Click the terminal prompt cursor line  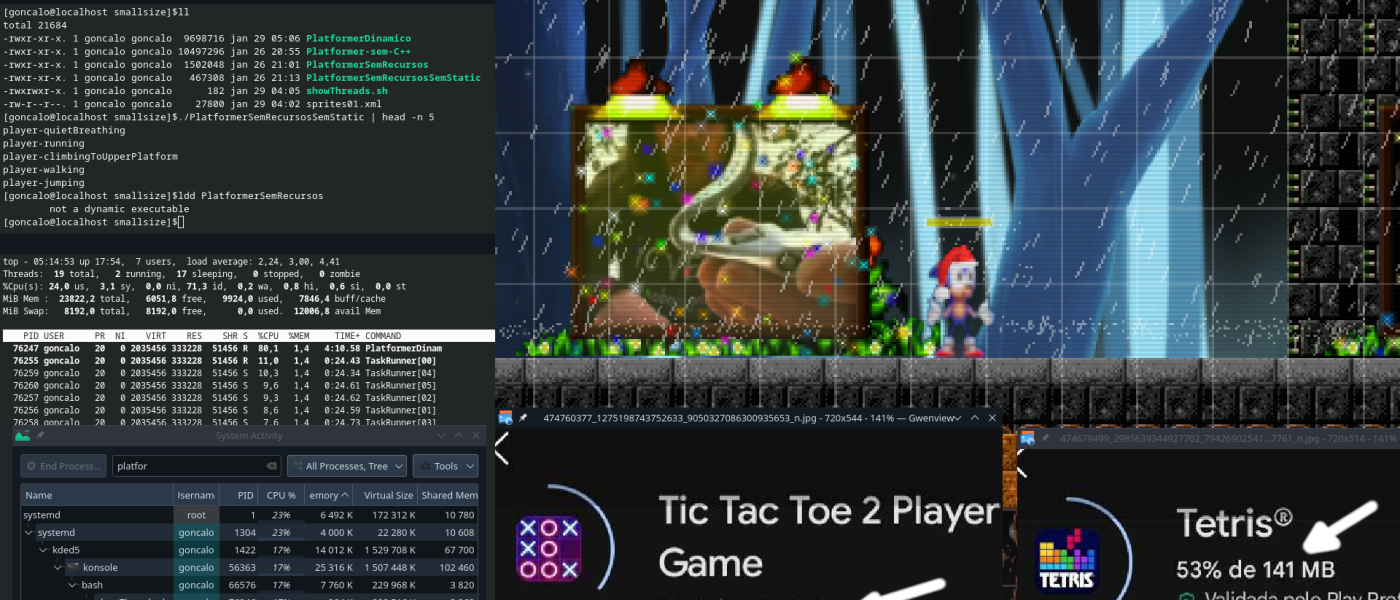coord(92,222)
